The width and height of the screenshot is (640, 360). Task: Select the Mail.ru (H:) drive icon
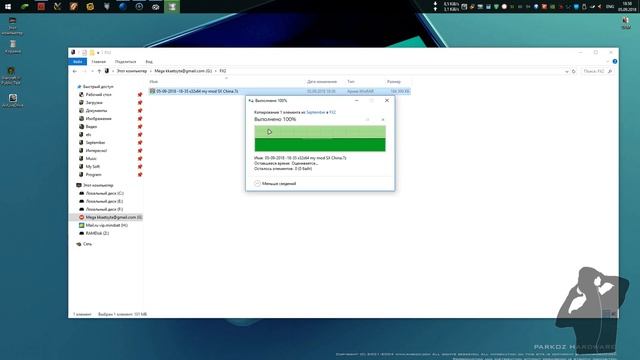[x=82, y=225]
